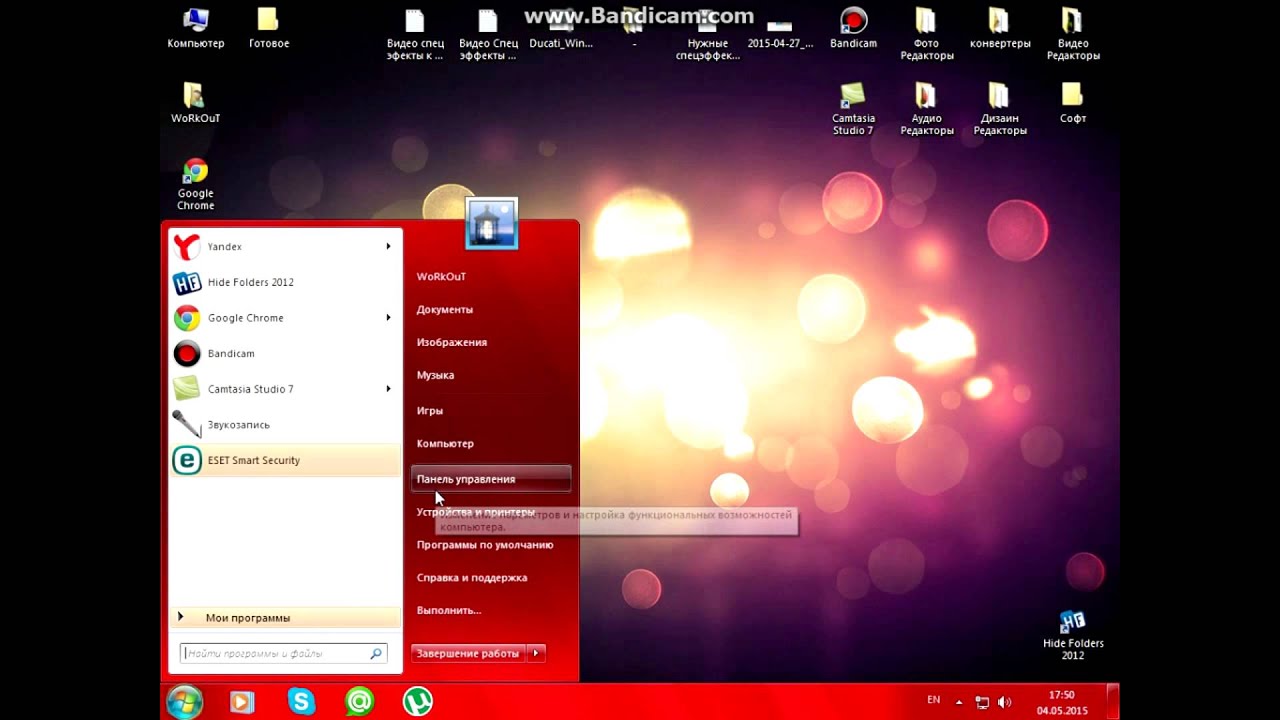Open Аудио Редакторы folder
Screen dimensions: 1280x720
(x=926, y=109)
